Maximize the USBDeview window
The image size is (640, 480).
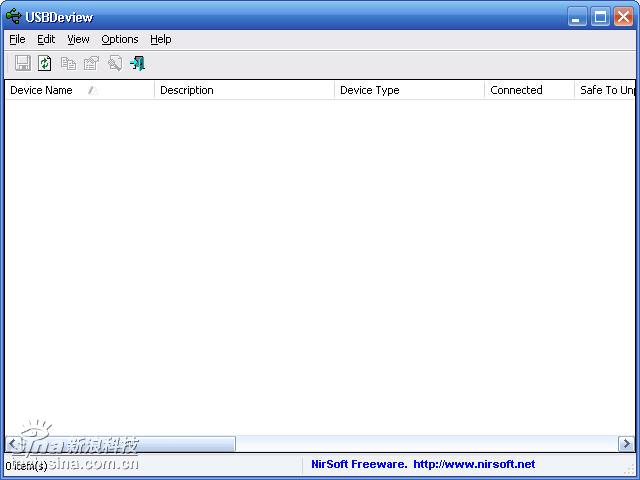click(600, 16)
